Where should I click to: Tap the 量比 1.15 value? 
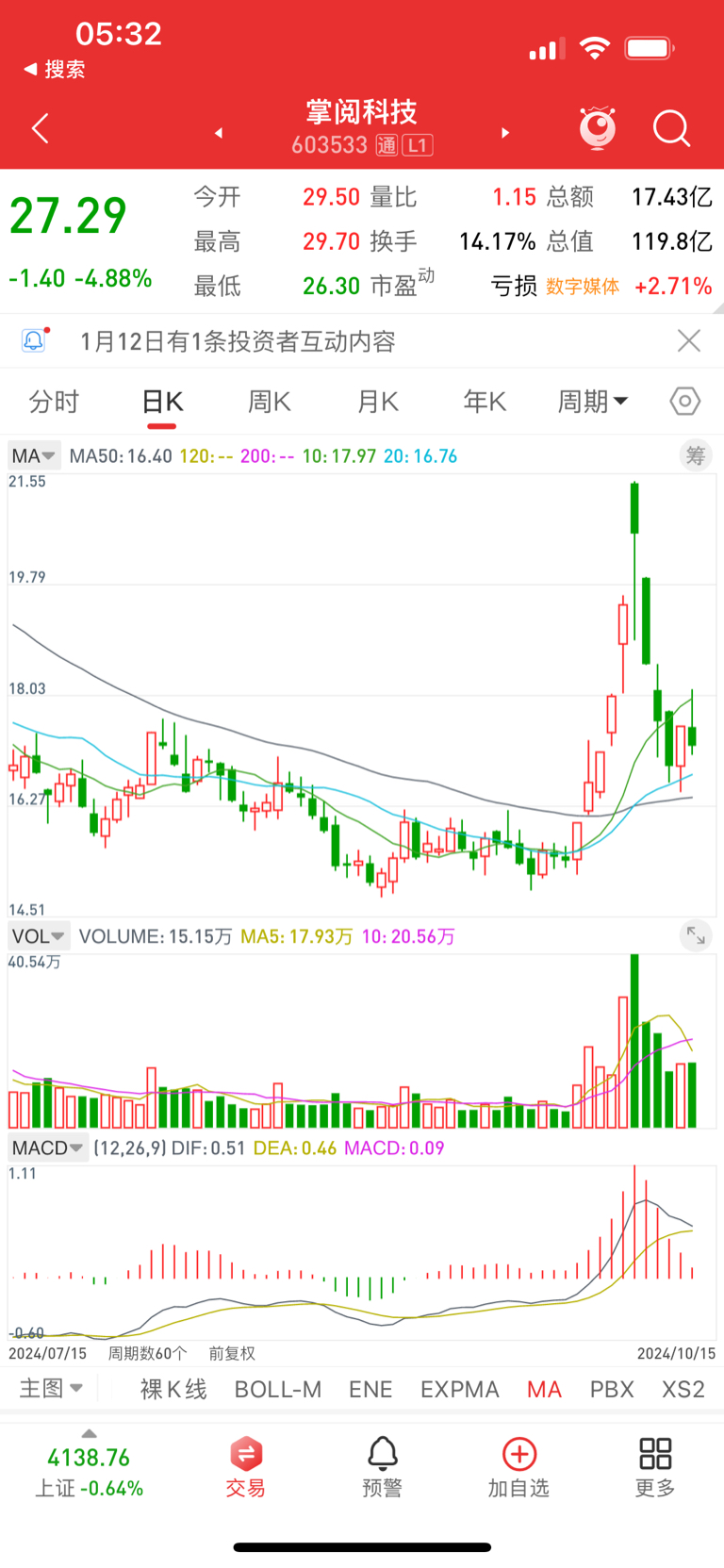tap(514, 197)
